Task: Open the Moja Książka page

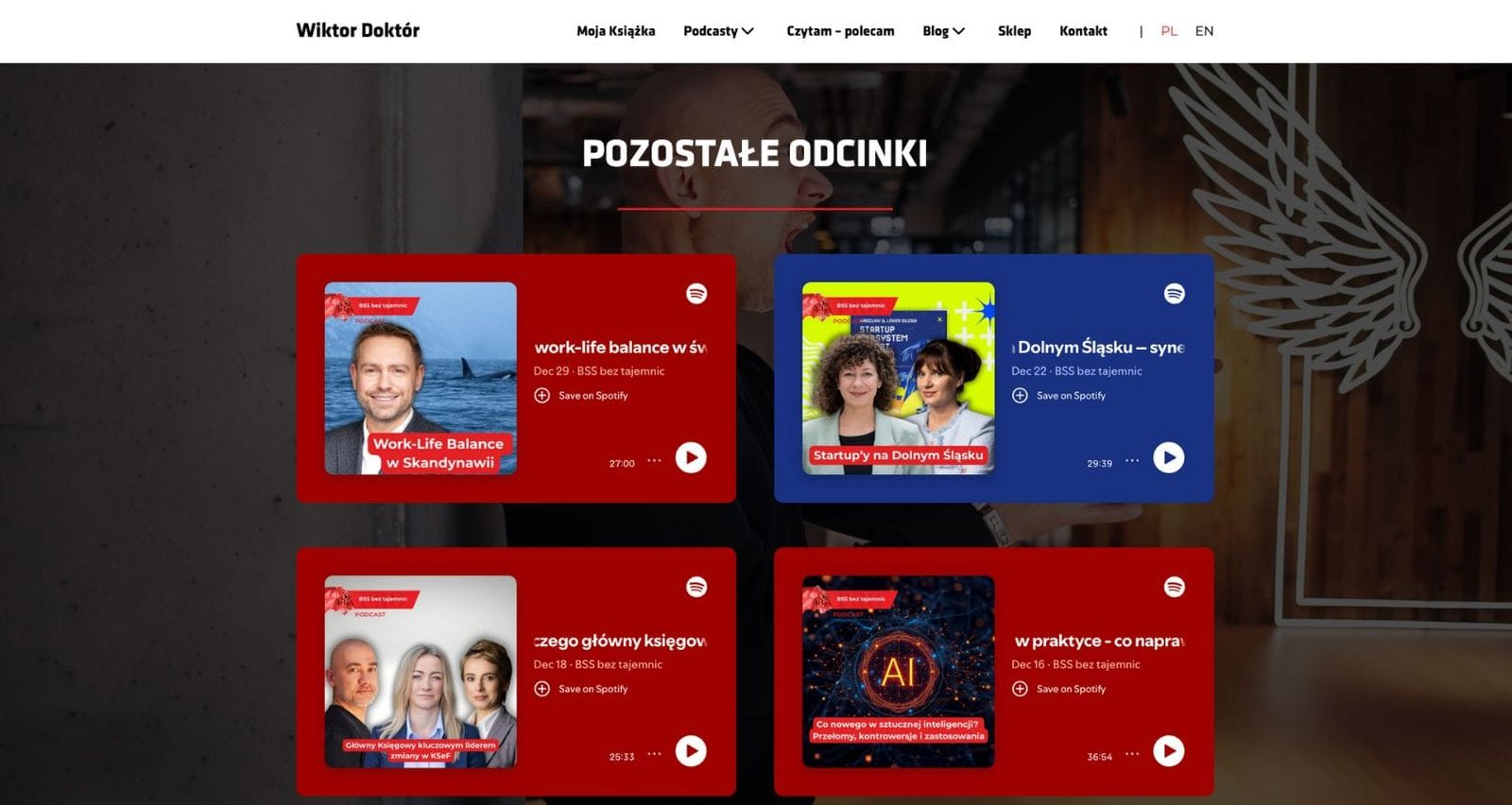Action: click(615, 31)
